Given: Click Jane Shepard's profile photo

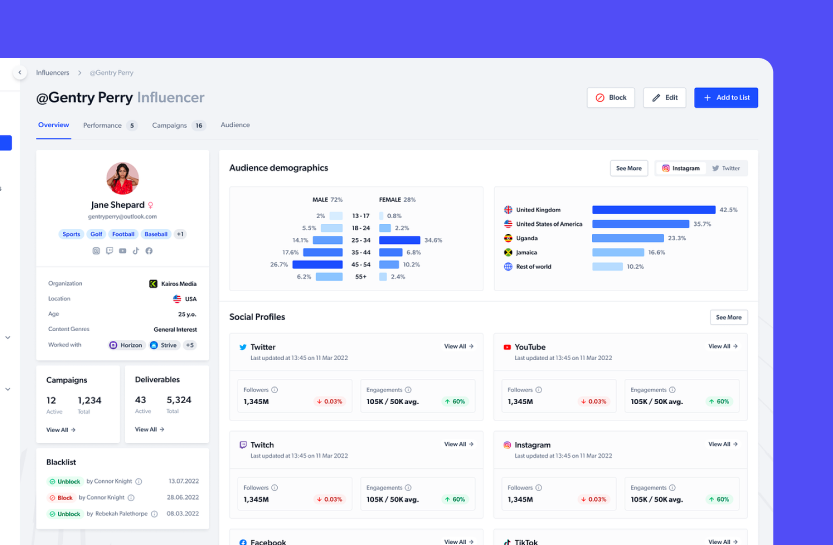Looking at the screenshot, I should [123, 178].
